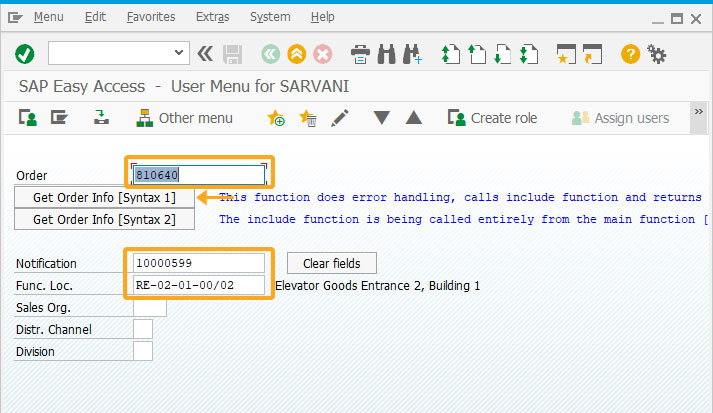Go to Last page icon
The height and width of the screenshot is (413, 713).
click(x=529, y=54)
